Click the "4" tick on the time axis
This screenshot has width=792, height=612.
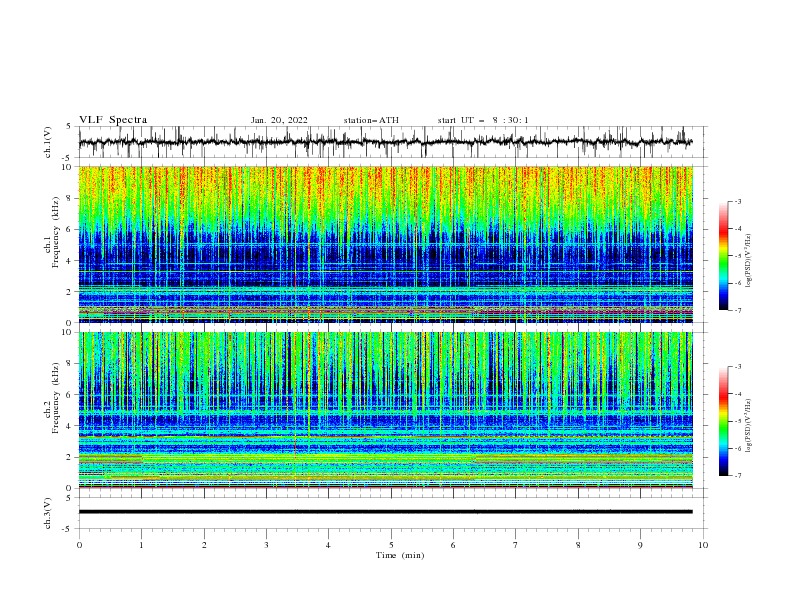[328, 545]
